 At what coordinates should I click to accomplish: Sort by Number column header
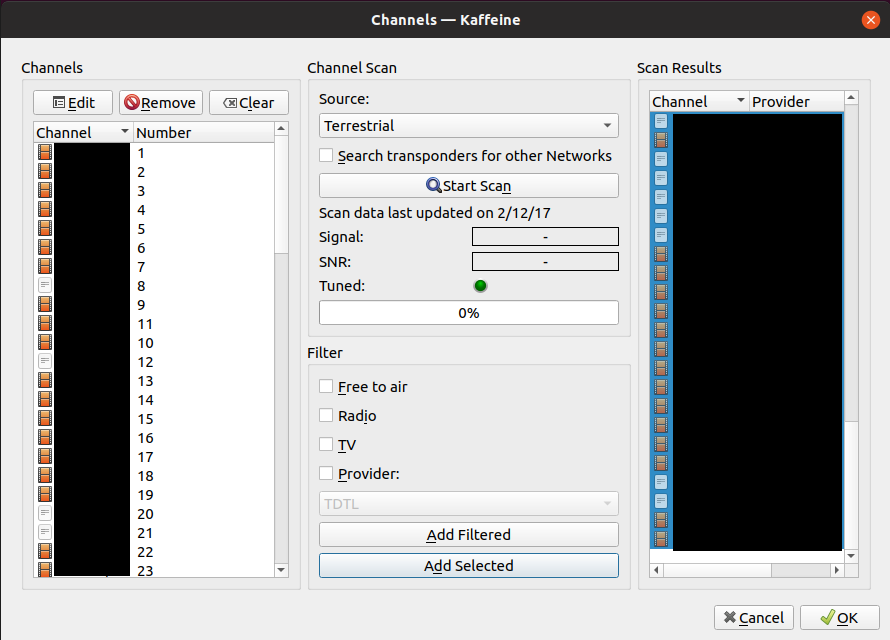click(x=204, y=132)
